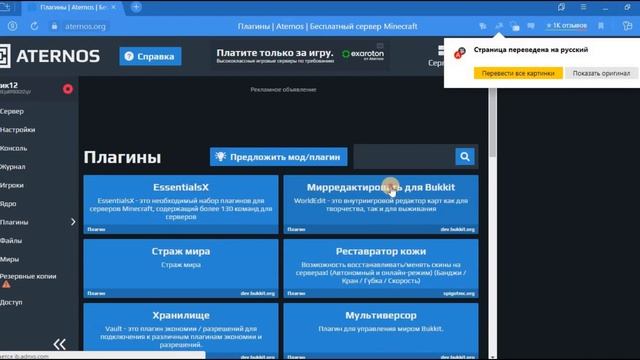Click the warning icon under Резервные копии
The width and height of the screenshot is (640, 360).
tap(6, 284)
